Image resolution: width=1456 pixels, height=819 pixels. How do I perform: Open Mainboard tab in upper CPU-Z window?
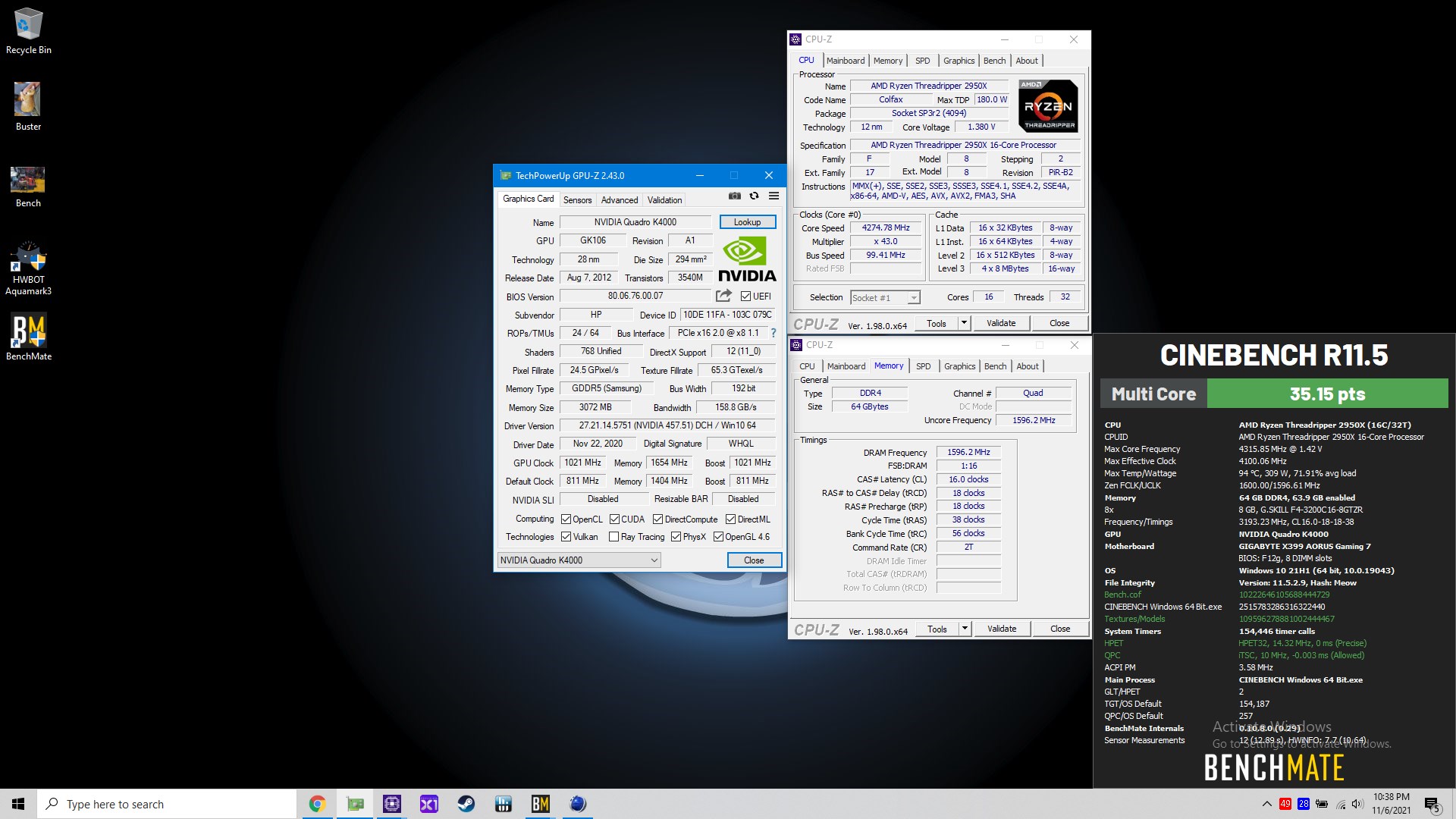845,61
